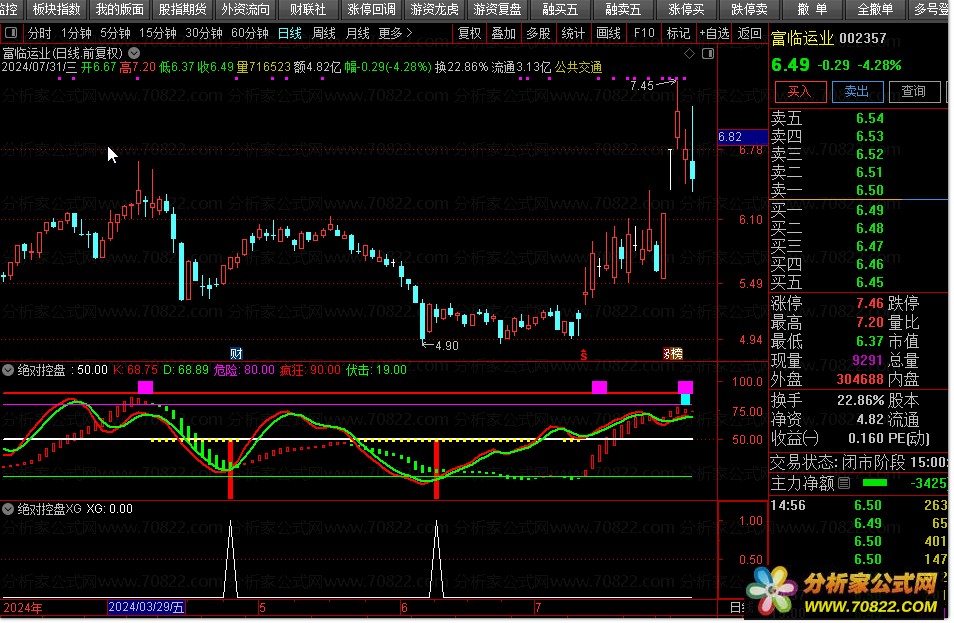Click the 融卖五 button
Image resolution: width=954 pixels, height=623 pixels.
coord(623,9)
